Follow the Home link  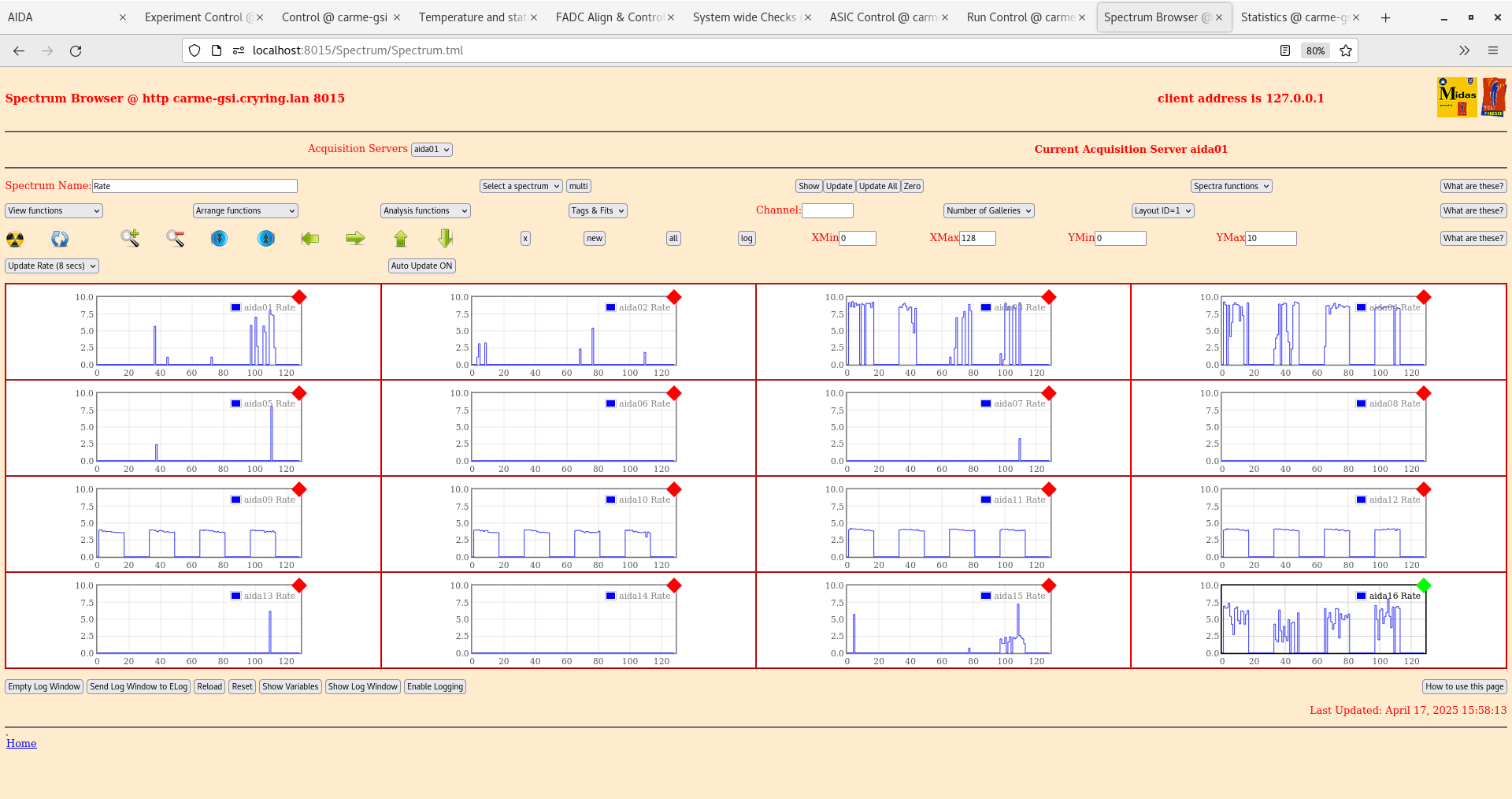coord(21,743)
